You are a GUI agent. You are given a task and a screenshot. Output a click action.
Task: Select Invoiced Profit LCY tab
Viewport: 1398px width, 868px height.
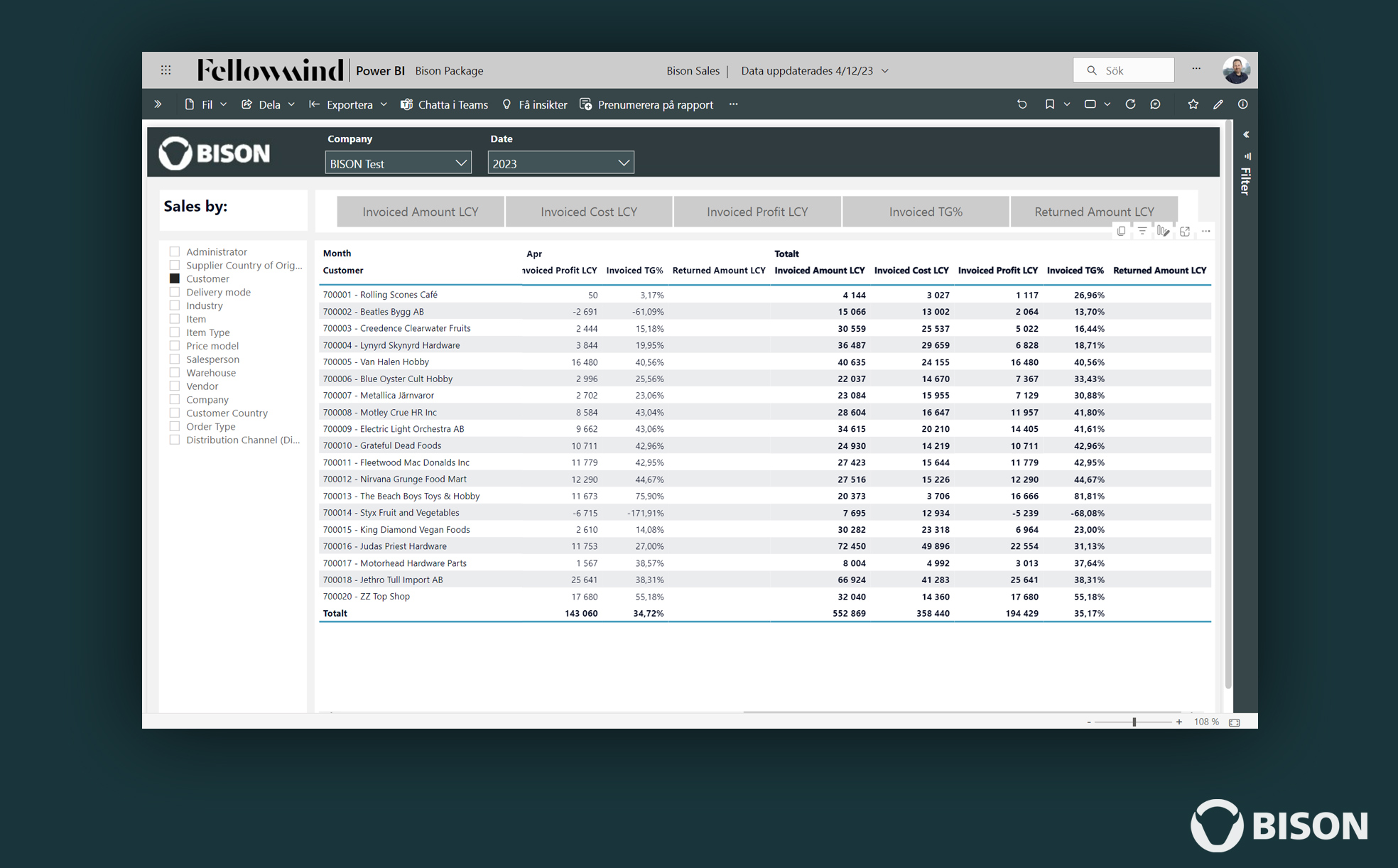[757, 212]
